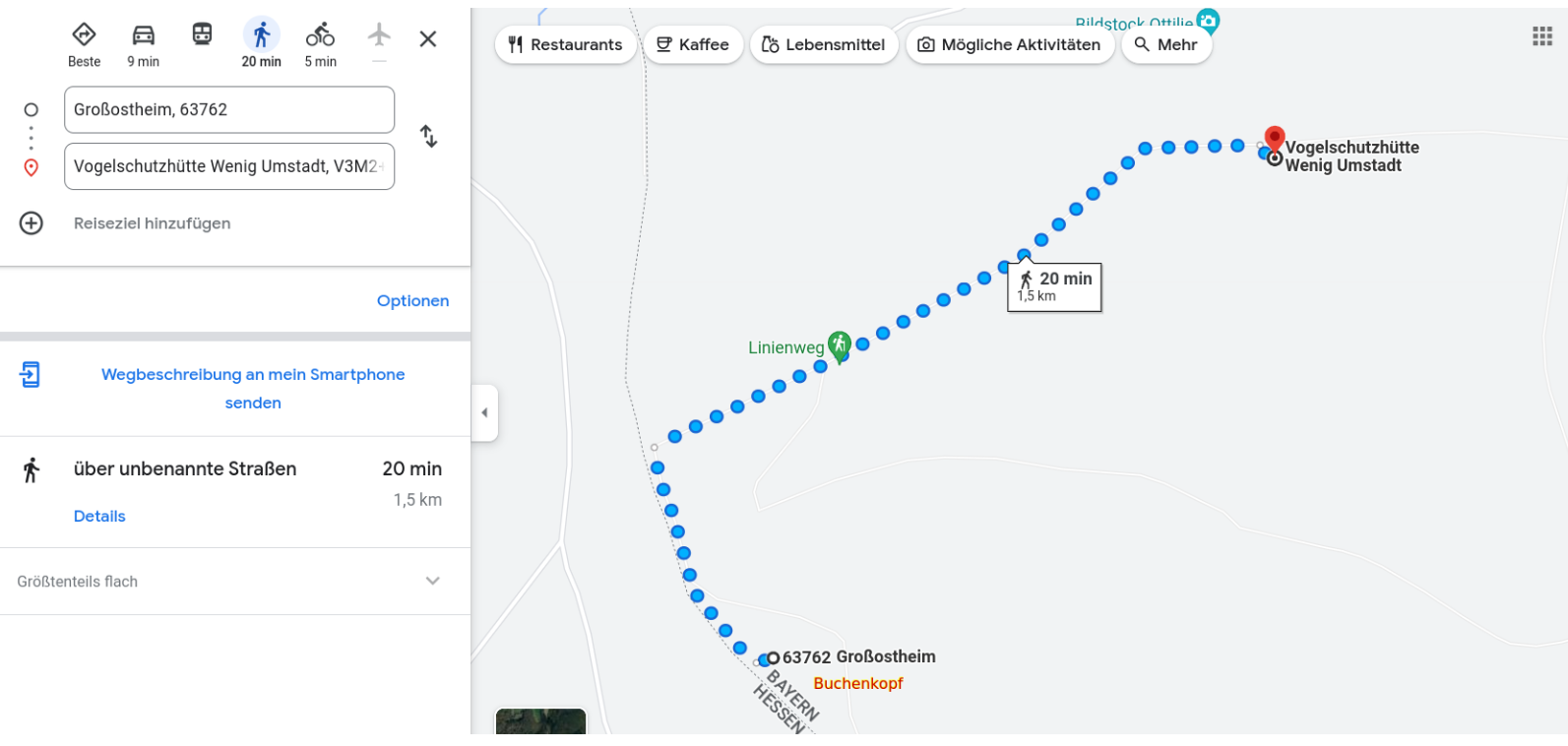Click the Großostheim starting point field
This screenshot has height=746, width=1568.
[x=229, y=110]
